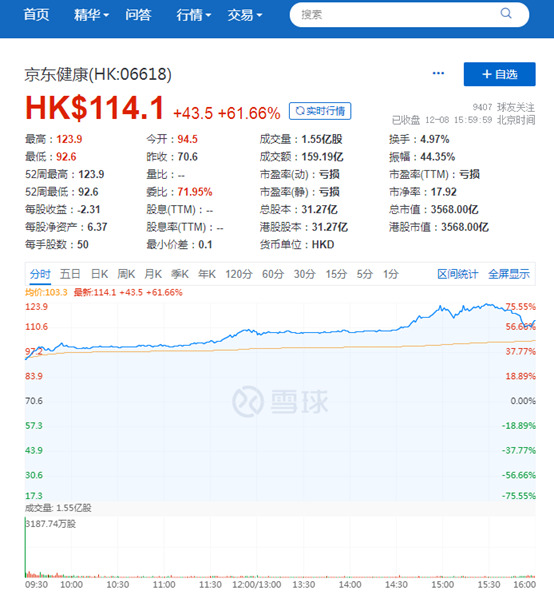Switch to the 年K chart tab

(x=207, y=274)
